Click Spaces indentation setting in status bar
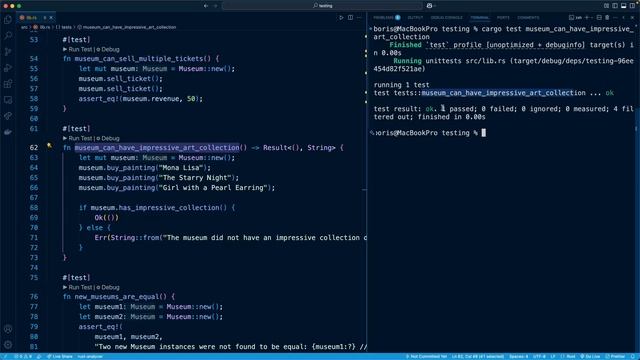The image size is (640, 360). (x=519, y=356)
